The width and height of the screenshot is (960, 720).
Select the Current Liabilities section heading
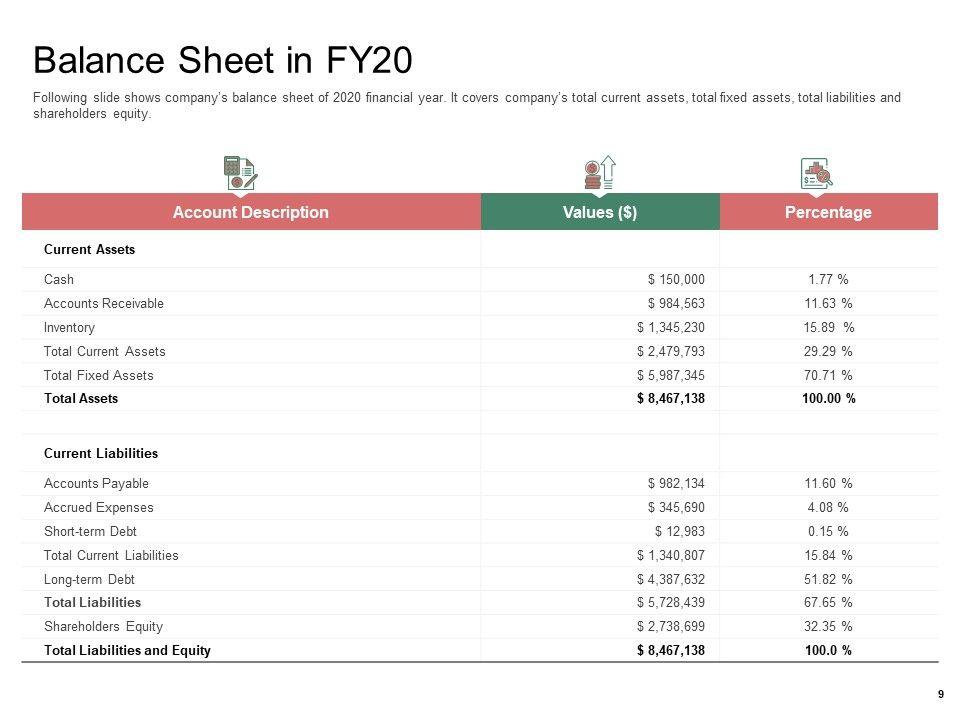point(101,454)
